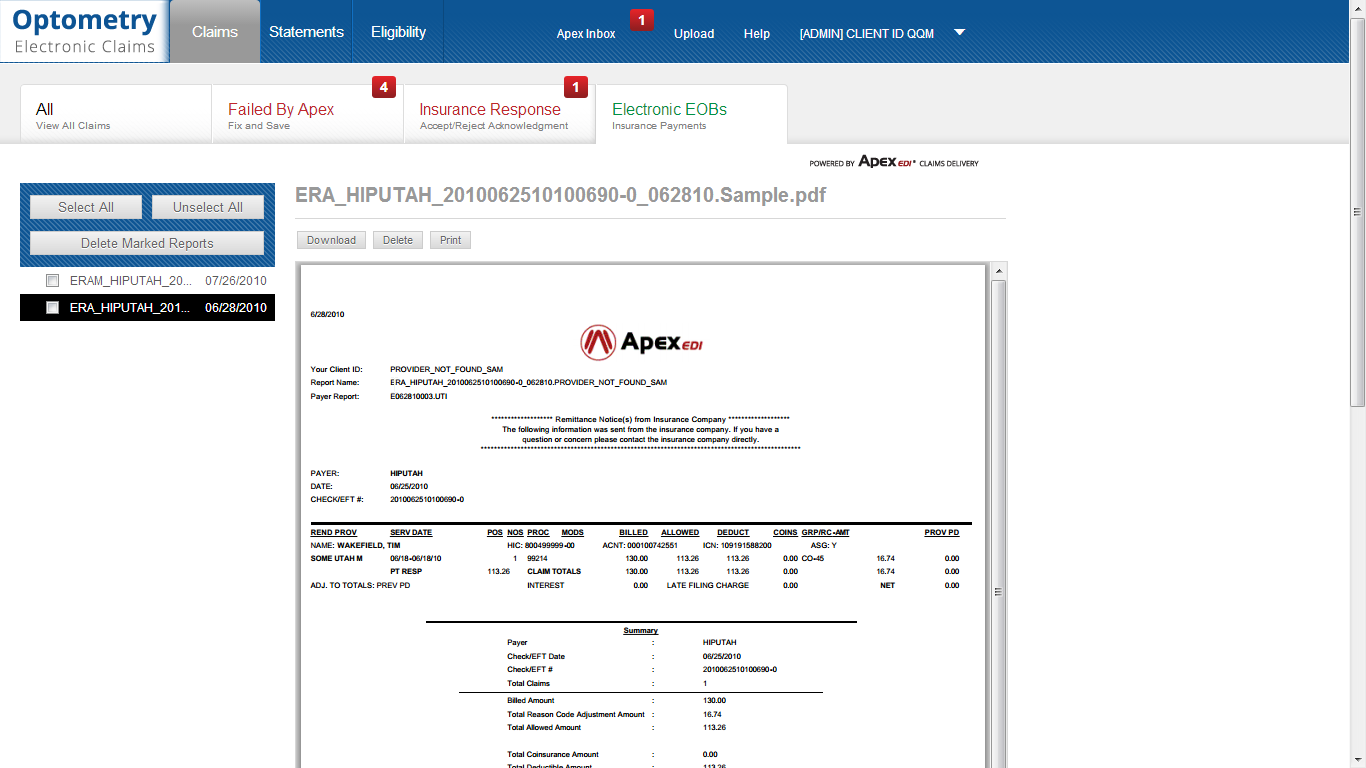Download the ERA report

331,240
